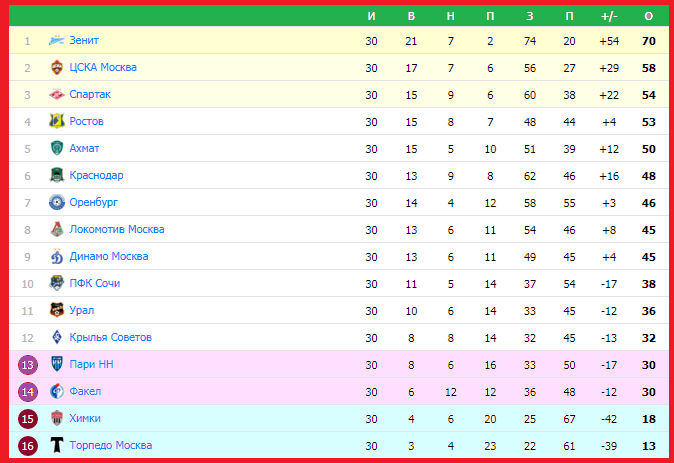The image size is (674, 463).
Task: Click the Khimki club crest icon
Action: click(57, 418)
